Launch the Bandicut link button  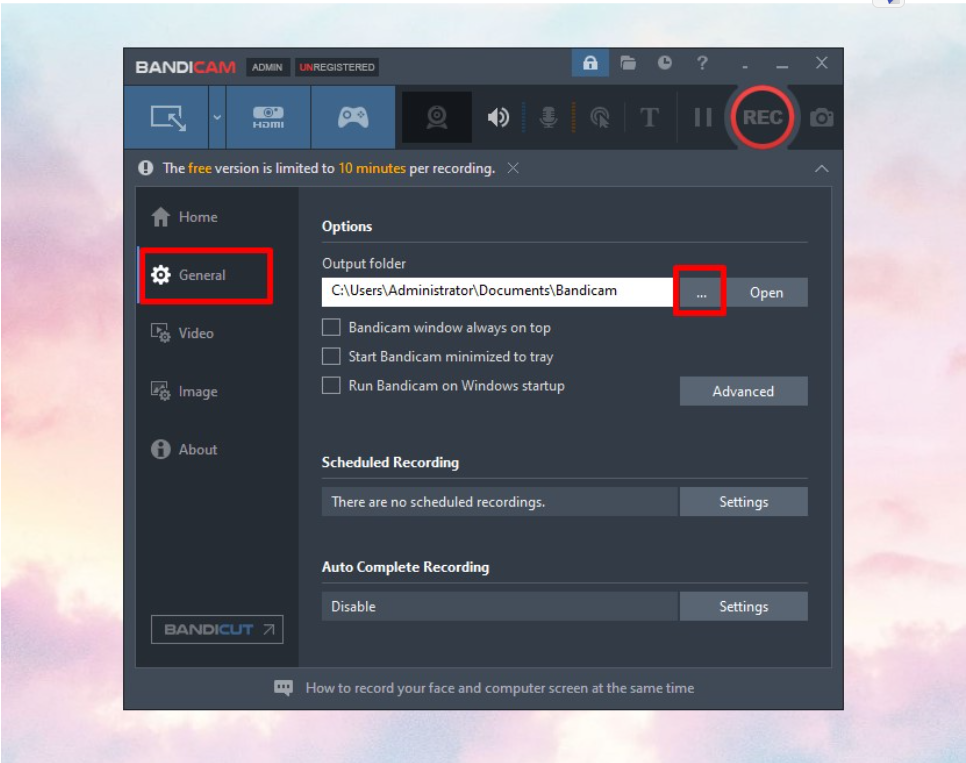[217, 629]
